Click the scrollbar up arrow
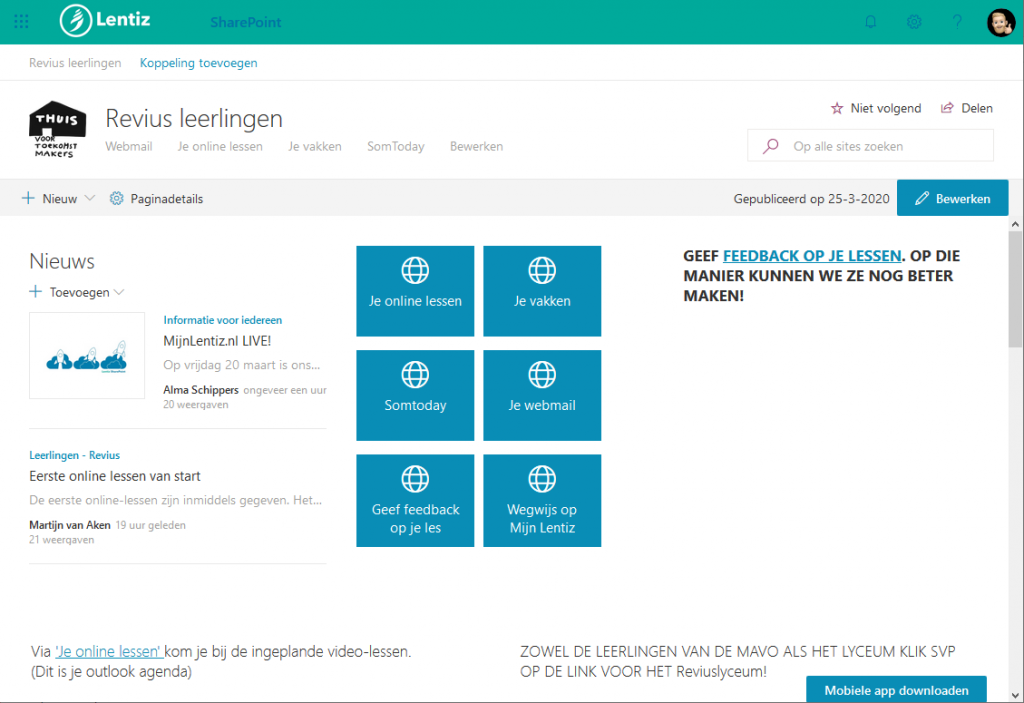This screenshot has height=703, width=1024. click(x=1015, y=224)
